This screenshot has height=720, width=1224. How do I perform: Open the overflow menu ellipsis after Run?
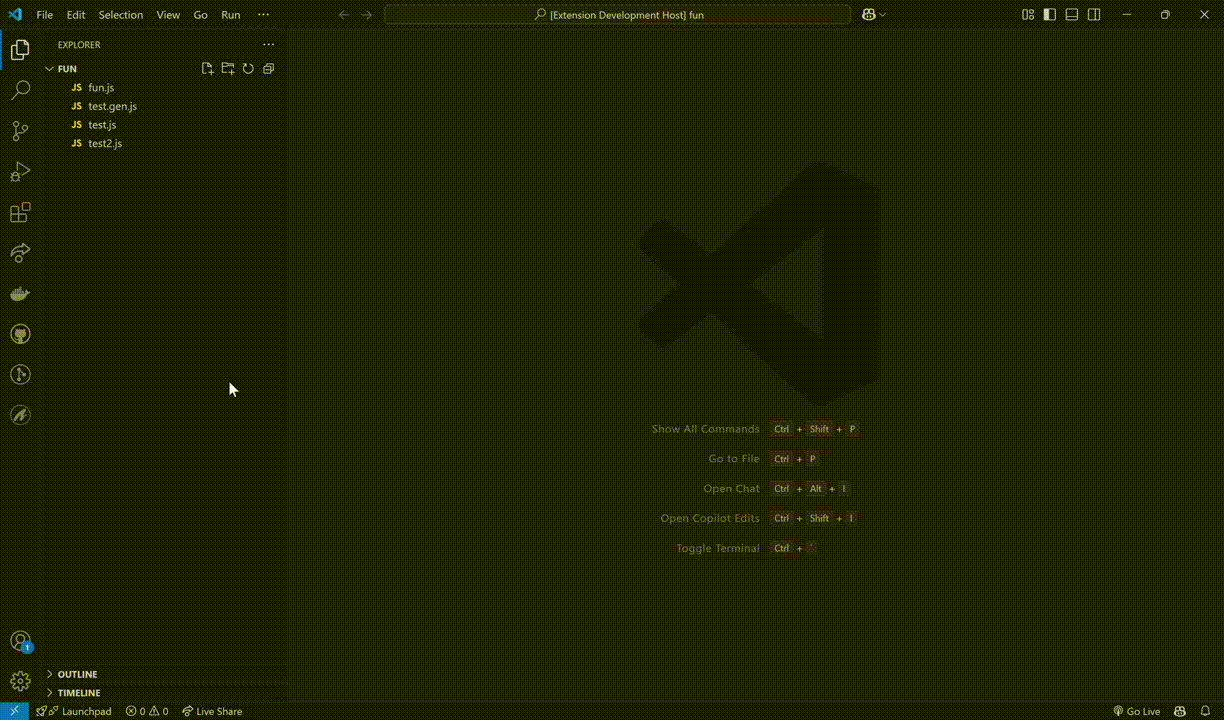[x=264, y=15]
